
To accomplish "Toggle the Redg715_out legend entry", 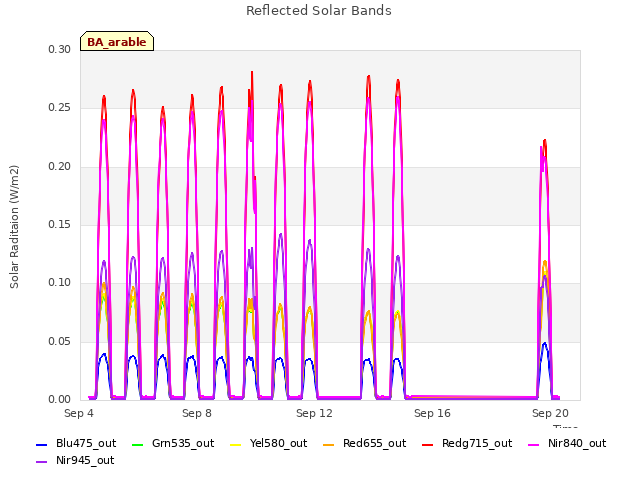I will point(467,444).
